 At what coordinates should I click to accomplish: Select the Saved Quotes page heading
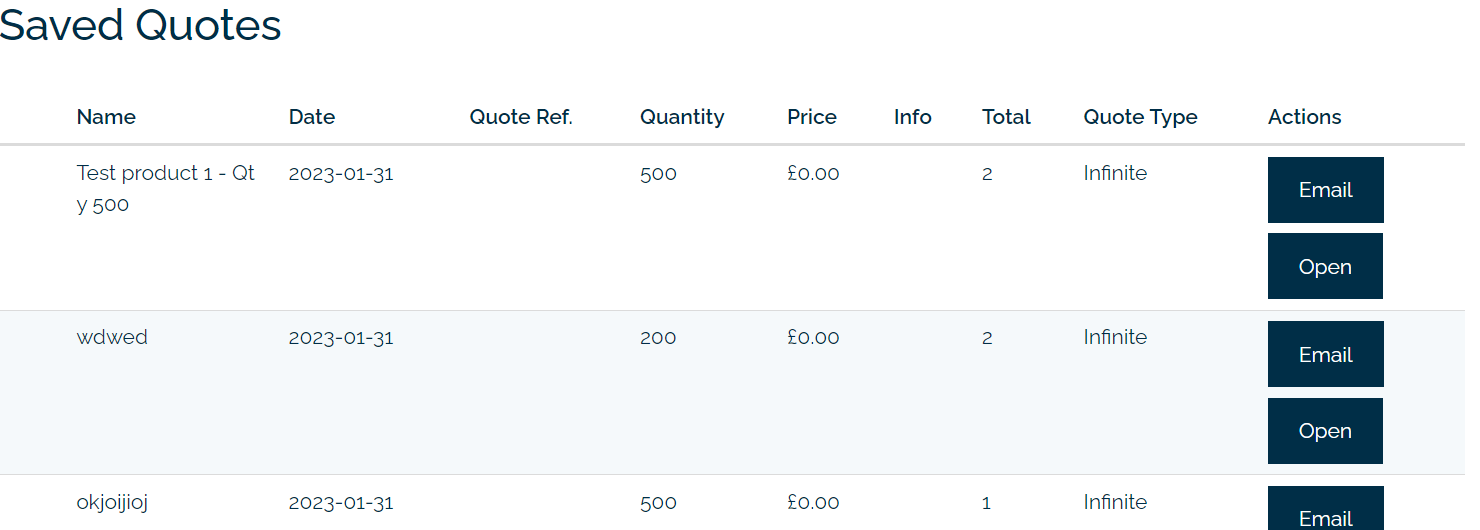(140, 25)
